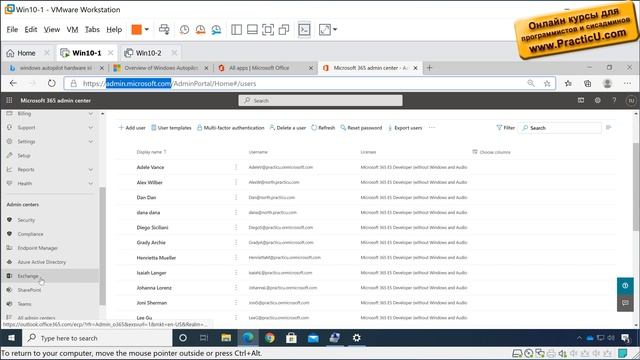Screen dimensions: 640x360
Task: Open the Edge settings and more menu
Action: coord(627,83)
